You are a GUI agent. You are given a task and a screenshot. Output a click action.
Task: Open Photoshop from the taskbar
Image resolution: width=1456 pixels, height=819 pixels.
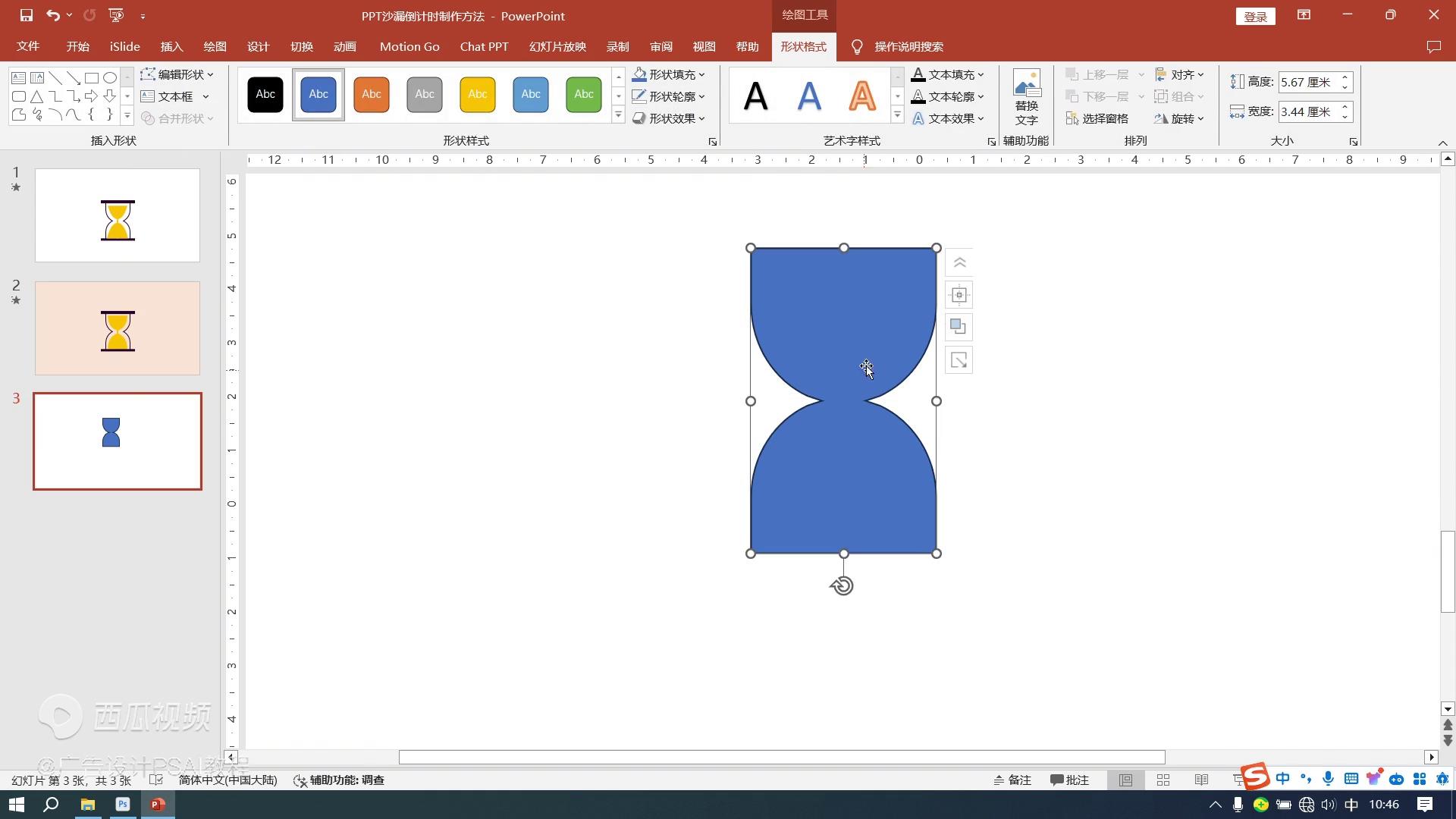123,805
